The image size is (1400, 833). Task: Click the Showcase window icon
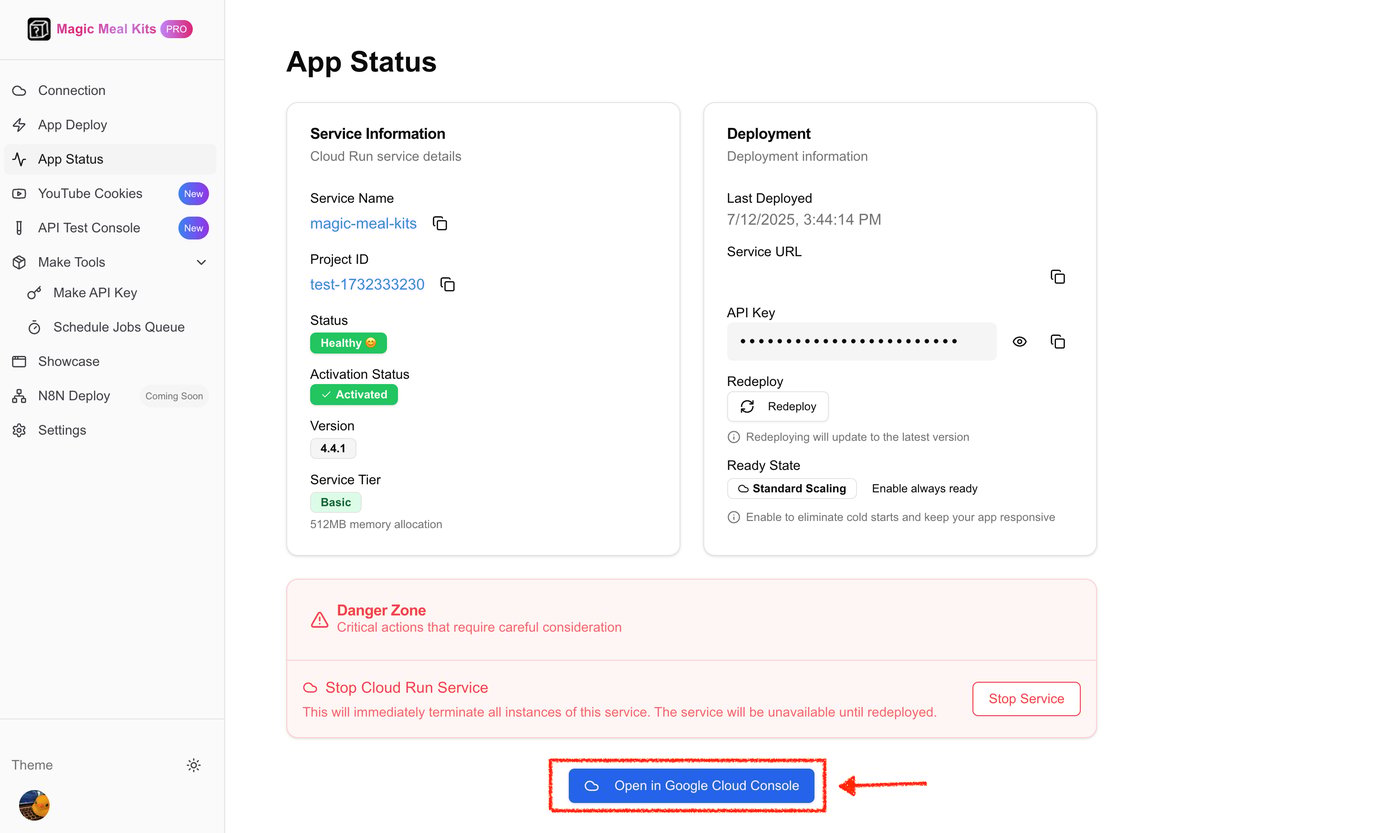pyautogui.click(x=19, y=362)
